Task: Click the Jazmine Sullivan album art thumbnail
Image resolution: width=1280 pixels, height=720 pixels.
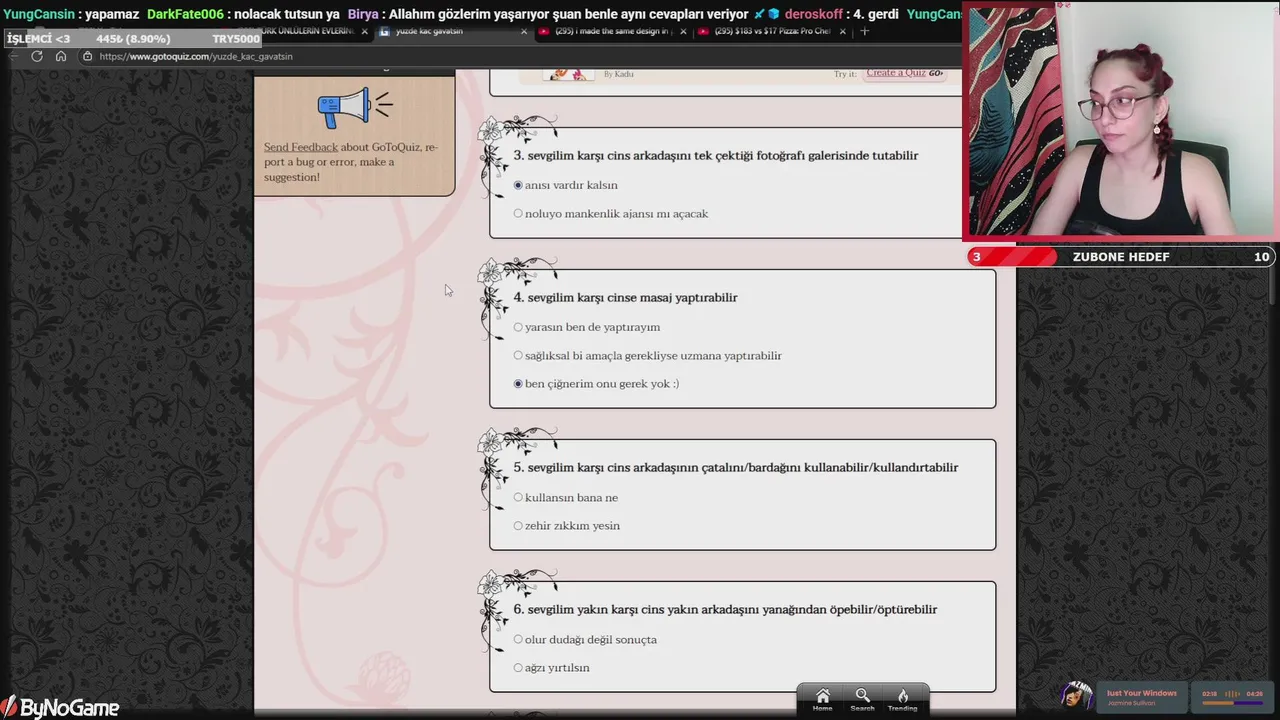Action: [x=1076, y=696]
